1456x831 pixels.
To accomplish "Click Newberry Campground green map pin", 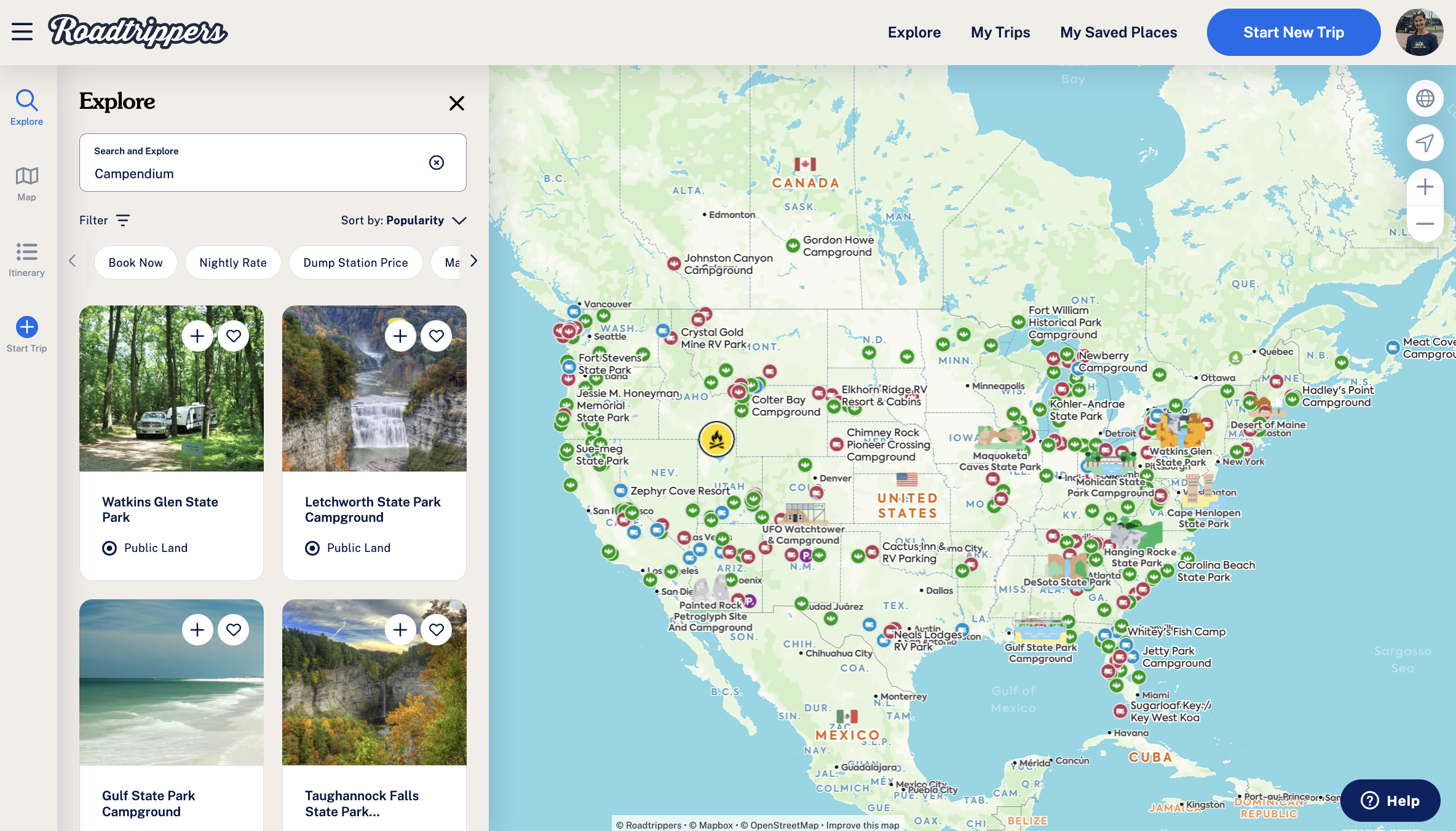I will pyautogui.click(x=1067, y=355).
